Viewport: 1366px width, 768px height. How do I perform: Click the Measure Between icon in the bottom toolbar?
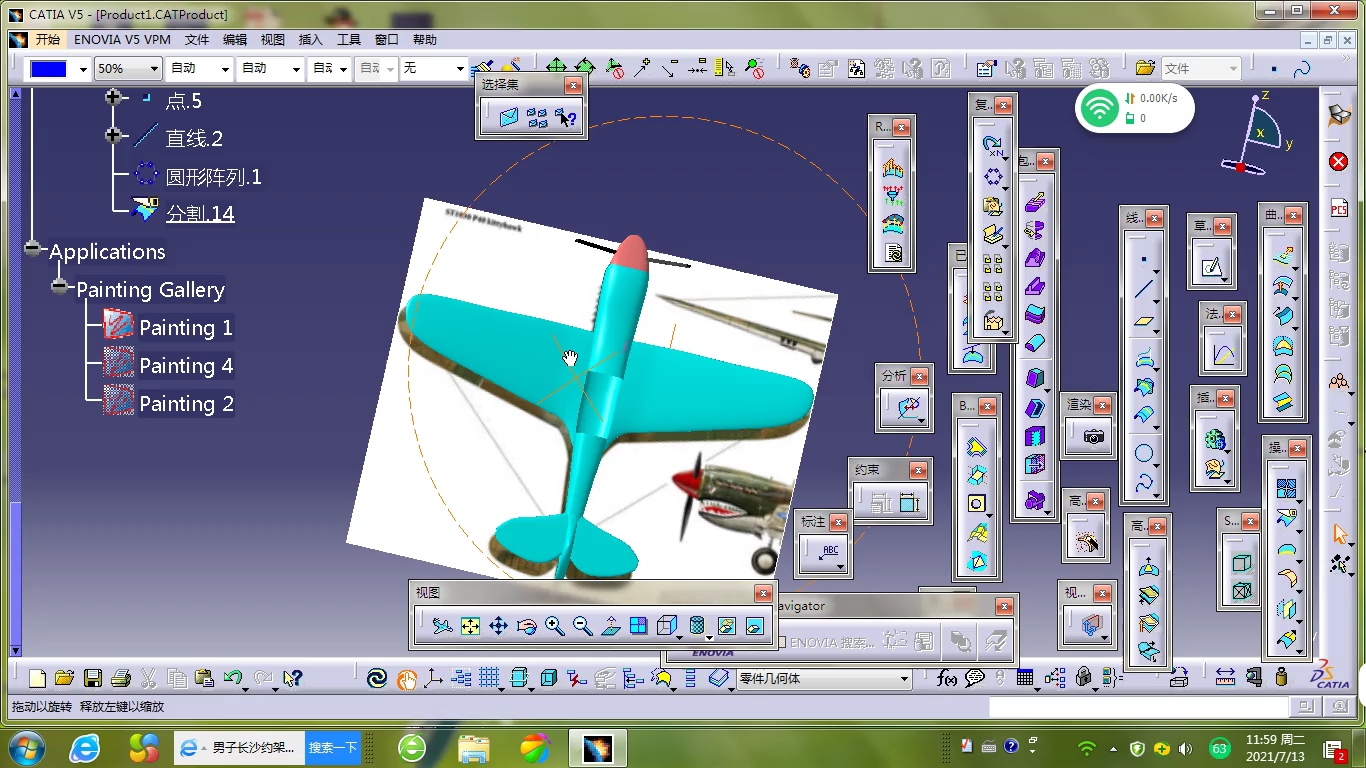pyautogui.click(x=1225, y=679)
